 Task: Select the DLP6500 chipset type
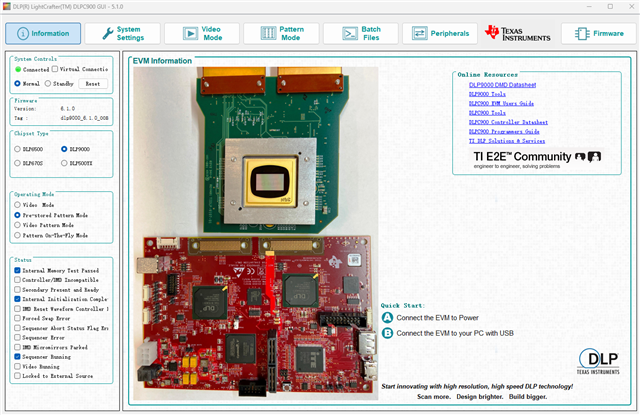tap(17, 149)
